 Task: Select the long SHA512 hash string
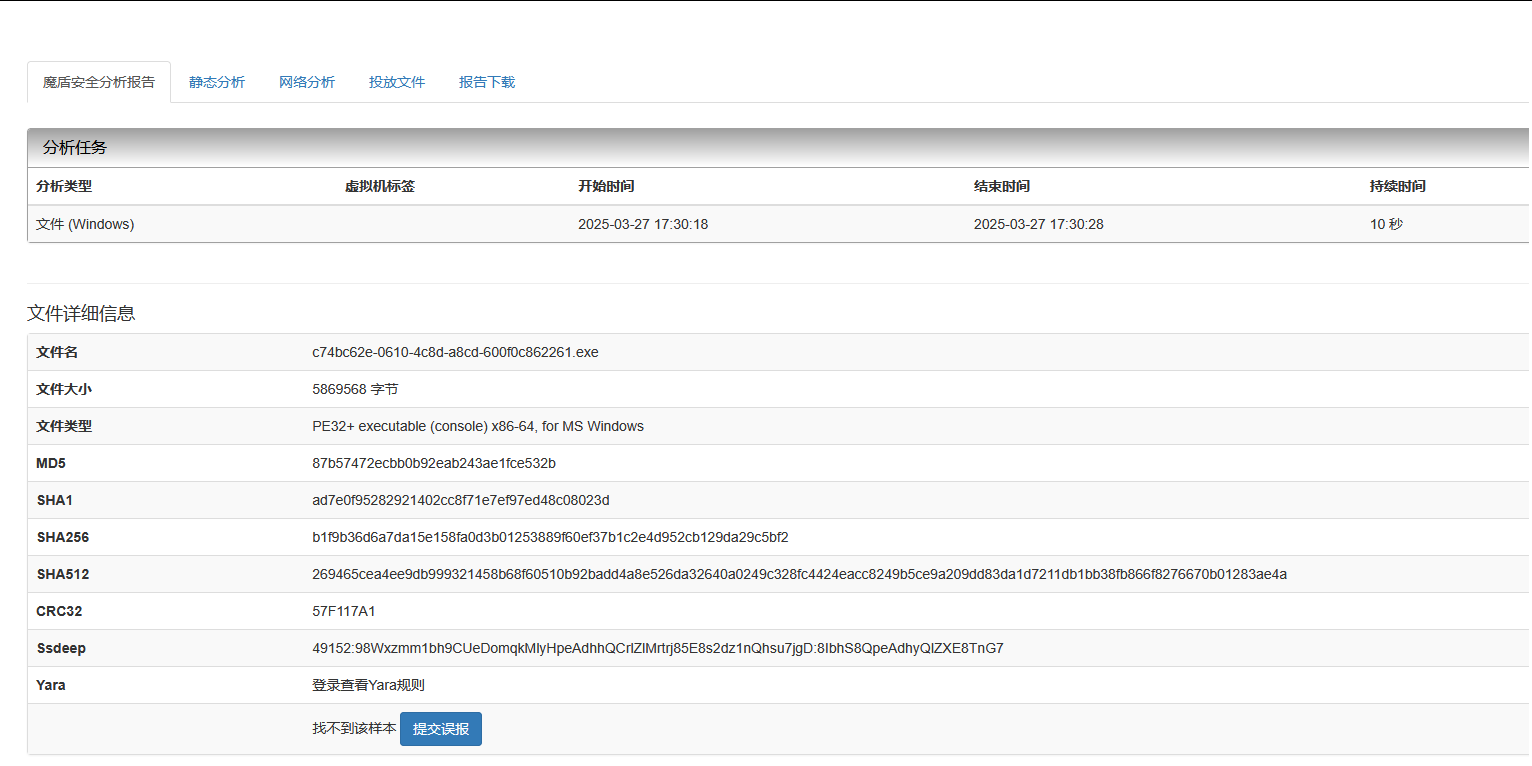click(799, 574)
